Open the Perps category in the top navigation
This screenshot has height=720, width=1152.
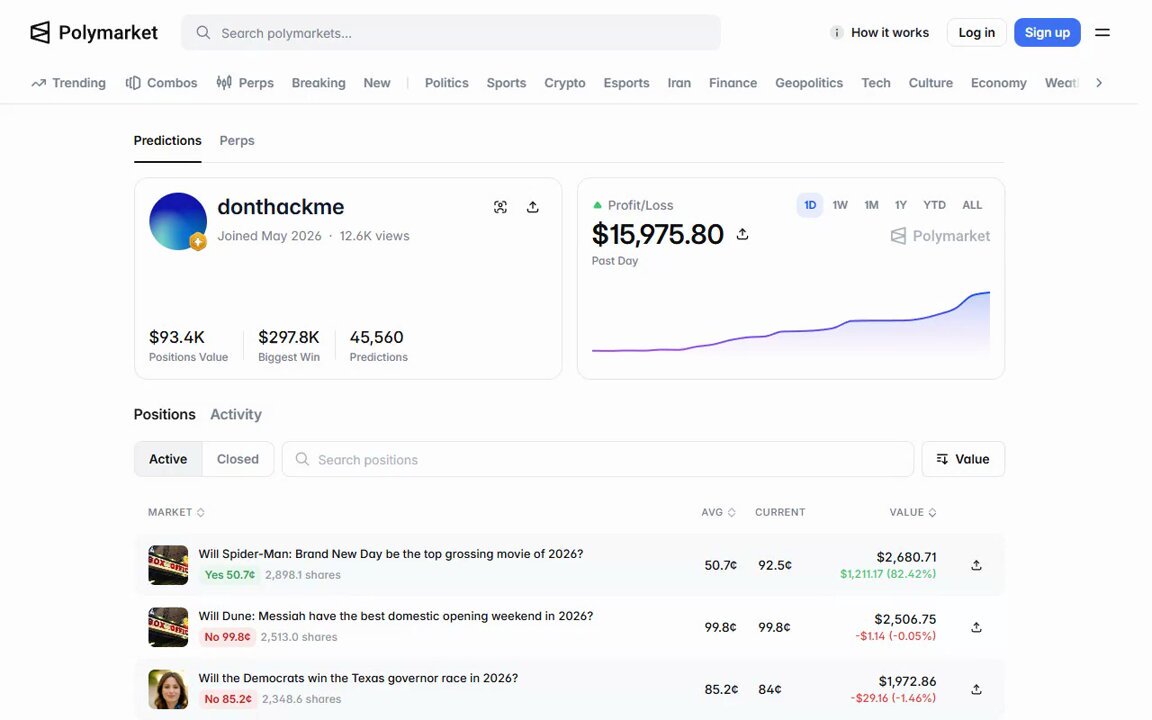[x=245, y=83]
